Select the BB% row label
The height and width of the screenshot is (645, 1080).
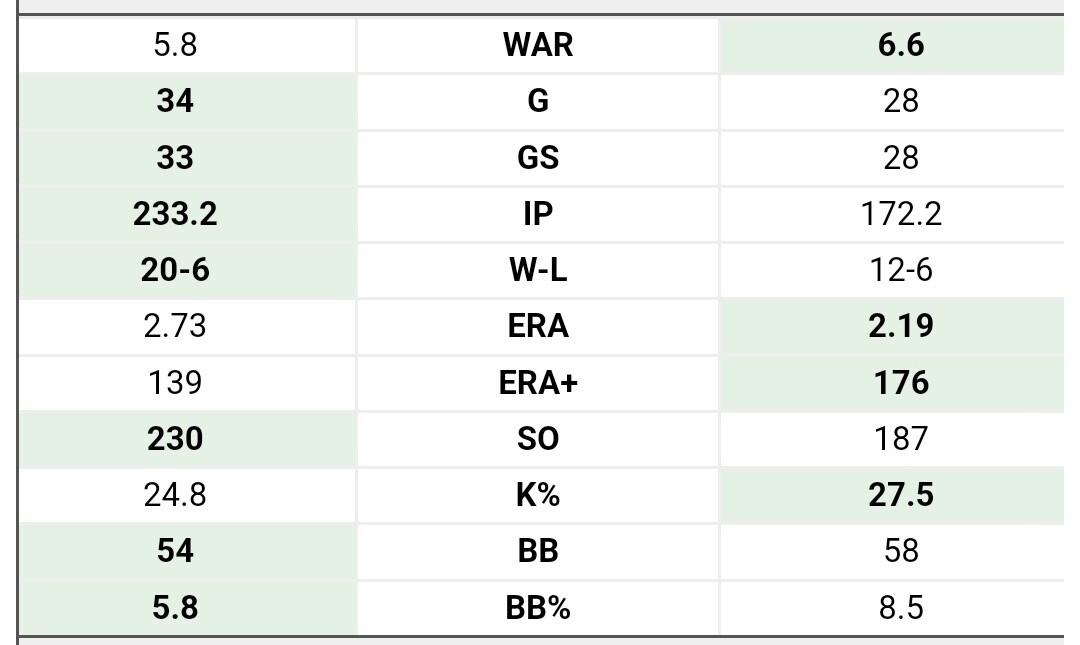(x=538, y=607)
